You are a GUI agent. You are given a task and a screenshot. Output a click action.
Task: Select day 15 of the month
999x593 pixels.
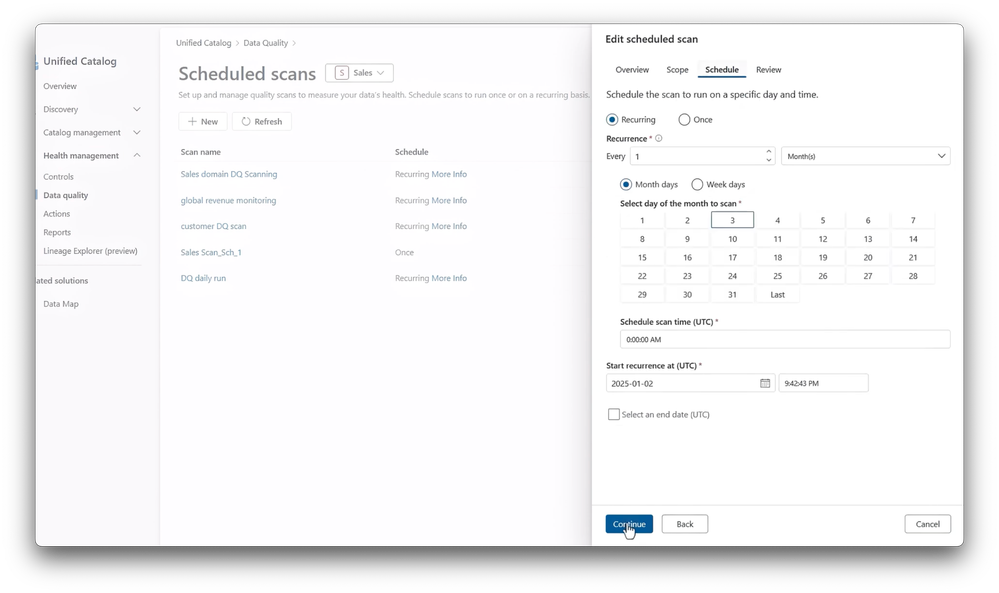(x=642, y=258)
